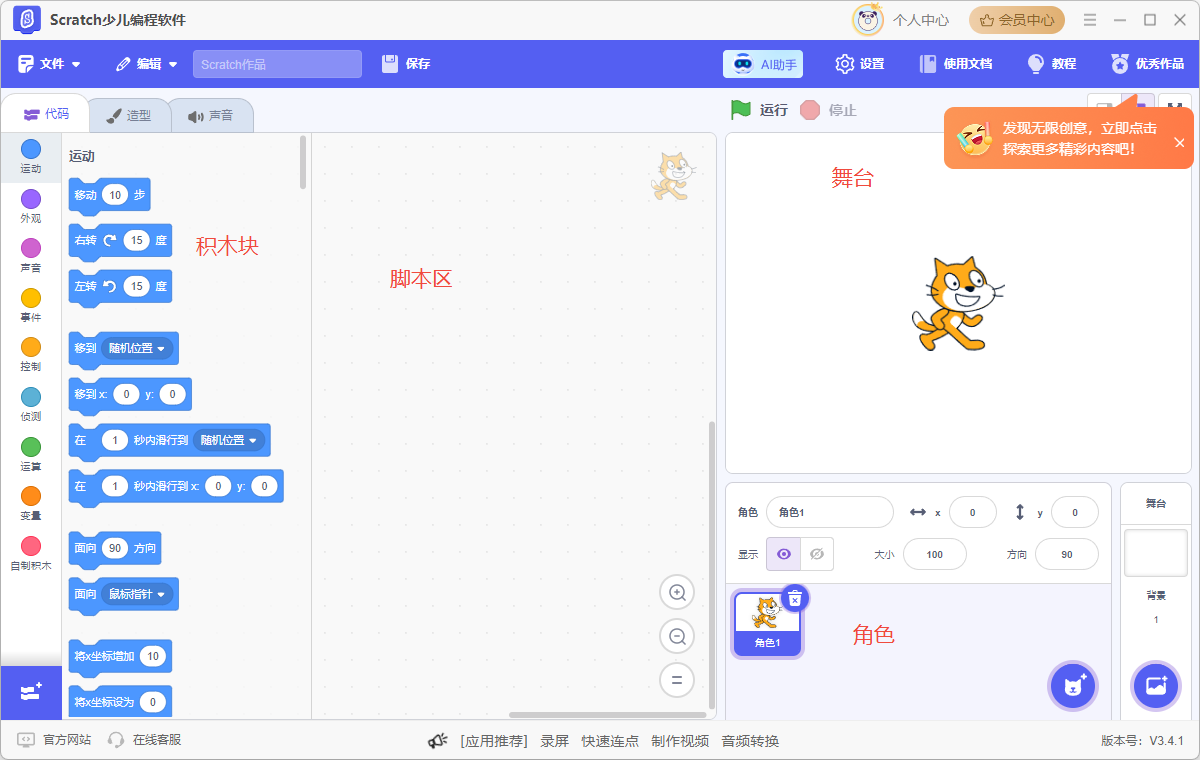This screenshot has height=760, width=1200.
Task: Expand 随机位置 dropdown in 秒内滑行到 block
Action: pyautogui.click(x=229, y=440)
